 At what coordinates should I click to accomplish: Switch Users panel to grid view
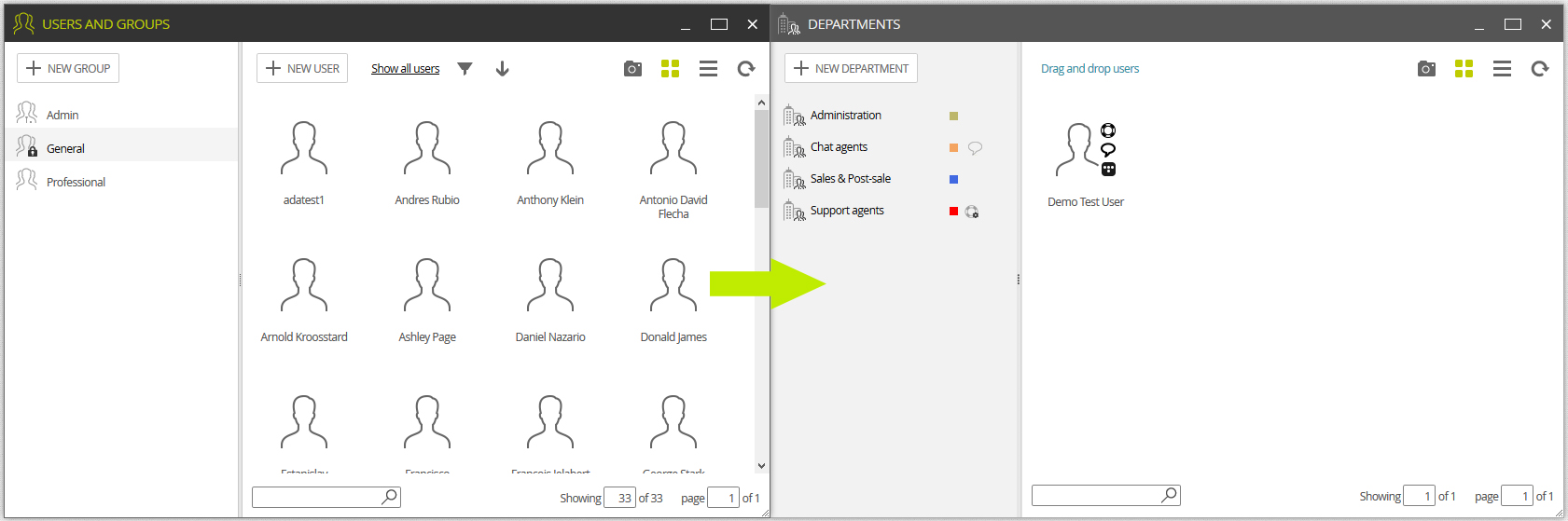coord(670,68)
